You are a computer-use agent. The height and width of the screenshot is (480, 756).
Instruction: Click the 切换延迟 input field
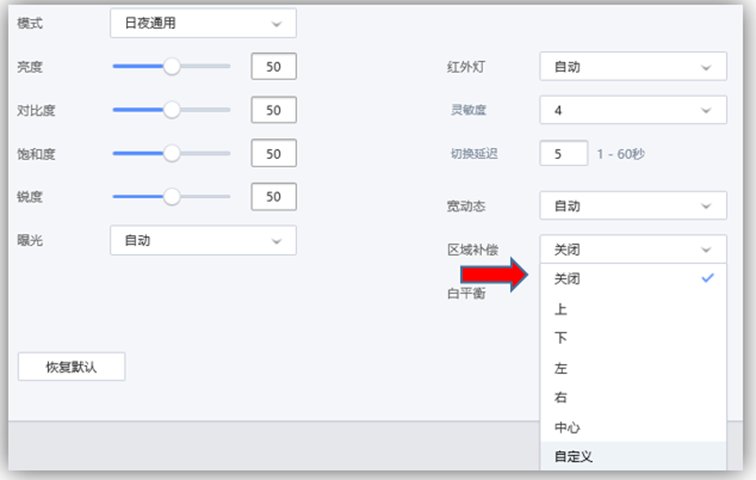click(563, 154)
